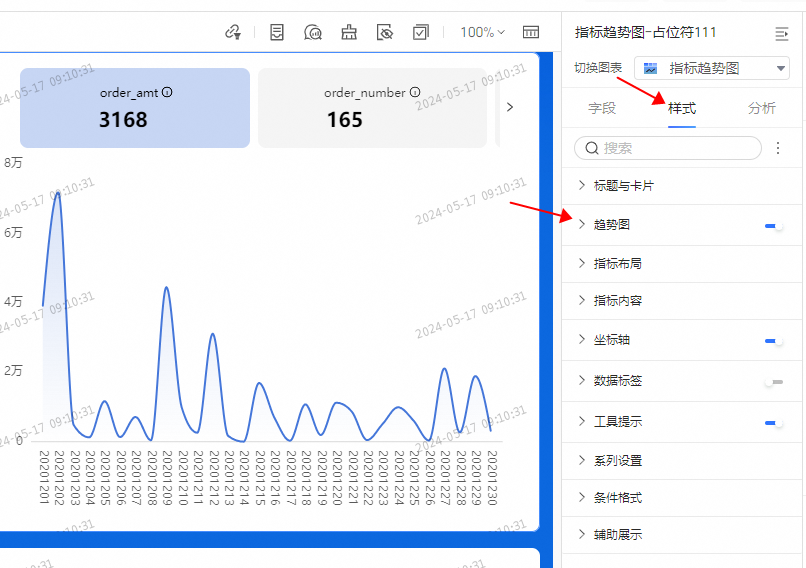Collapse the panel via top-right menu icon
This screenshot has width=806, height=568.
tap(782, 34)
